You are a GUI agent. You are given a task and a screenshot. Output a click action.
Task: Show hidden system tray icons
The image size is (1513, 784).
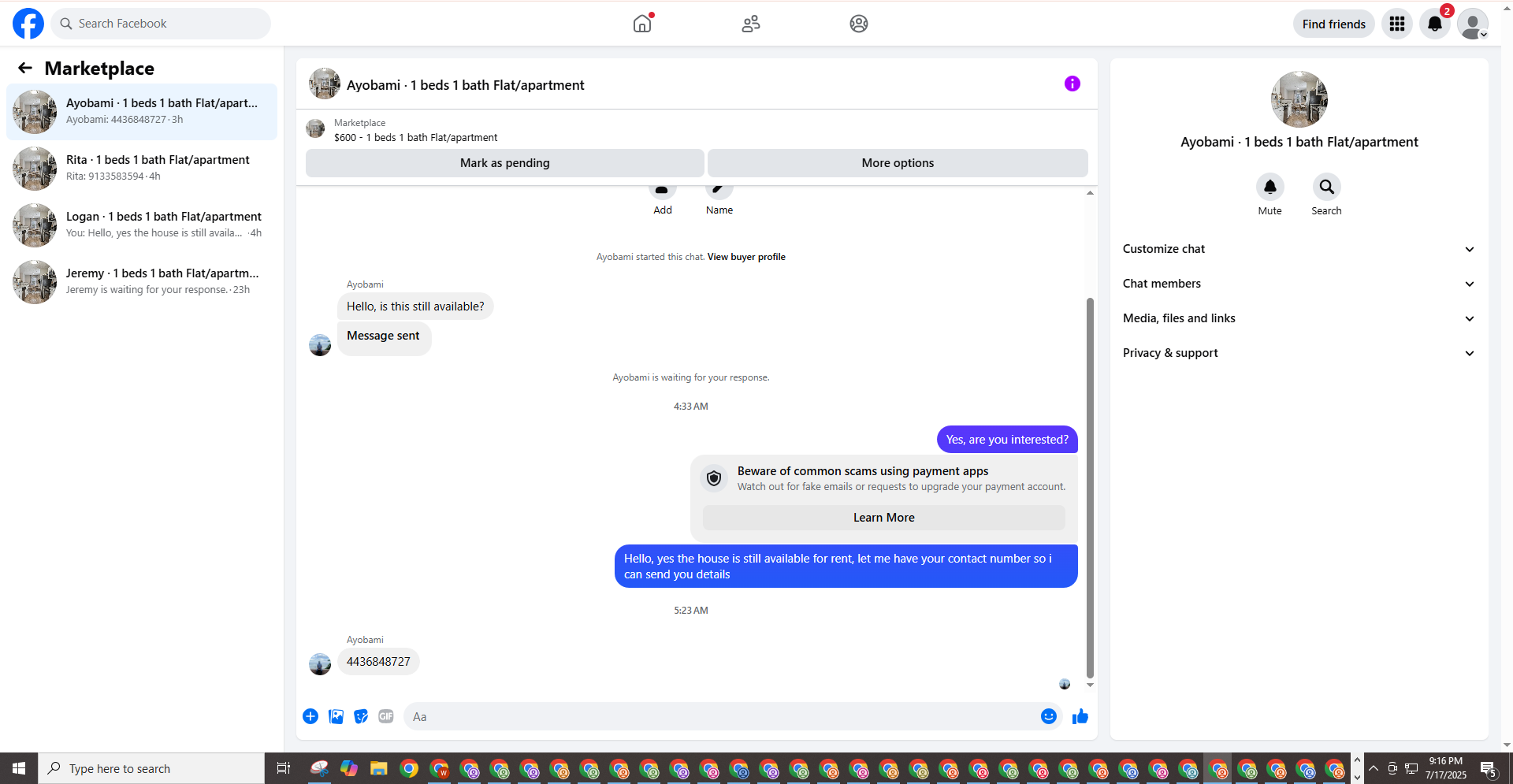tap(1374, 768)
